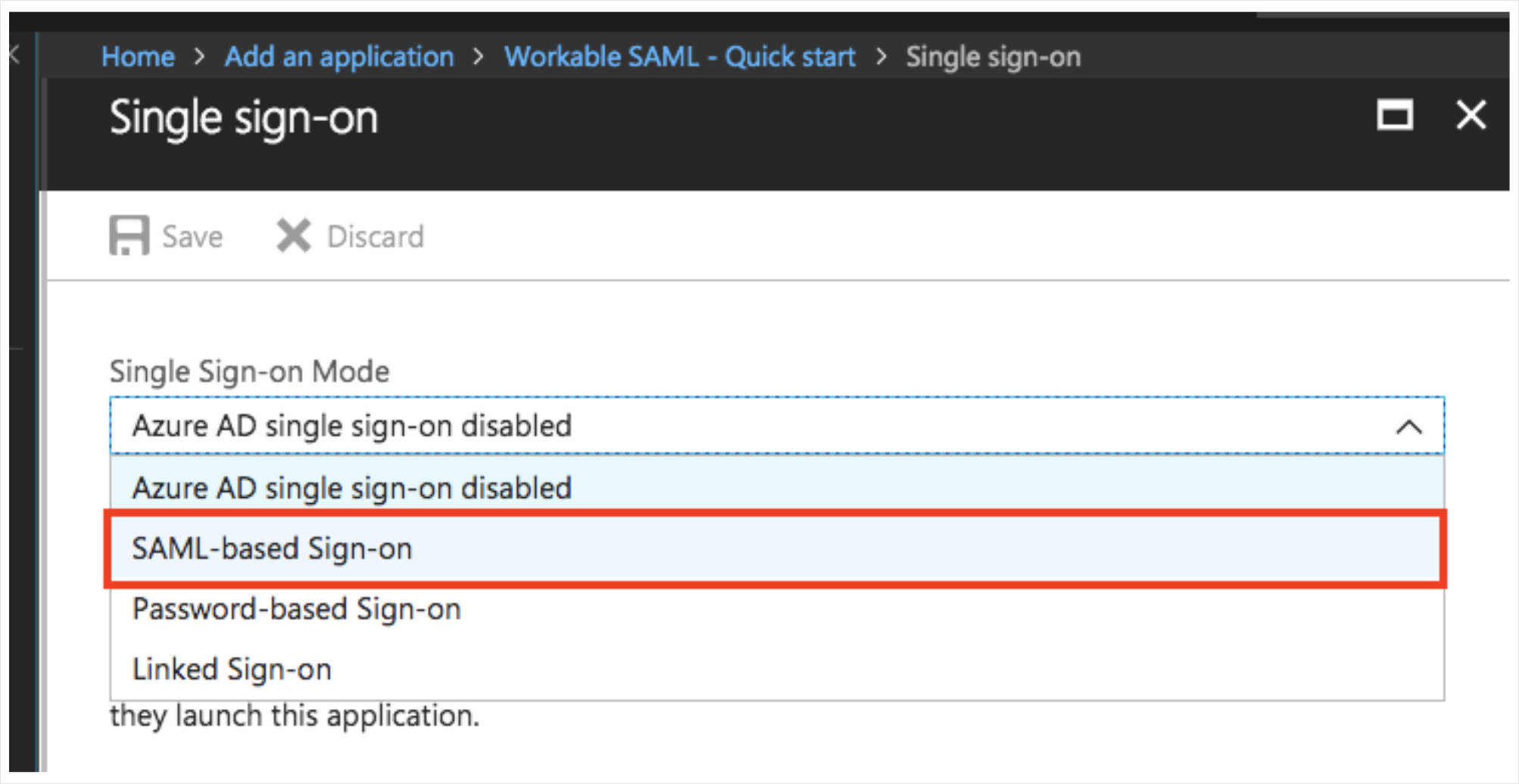Open Add an application breadcrumb
Image resolution: width=1519 pixels, height=784 pixels.
pos(339,57)
